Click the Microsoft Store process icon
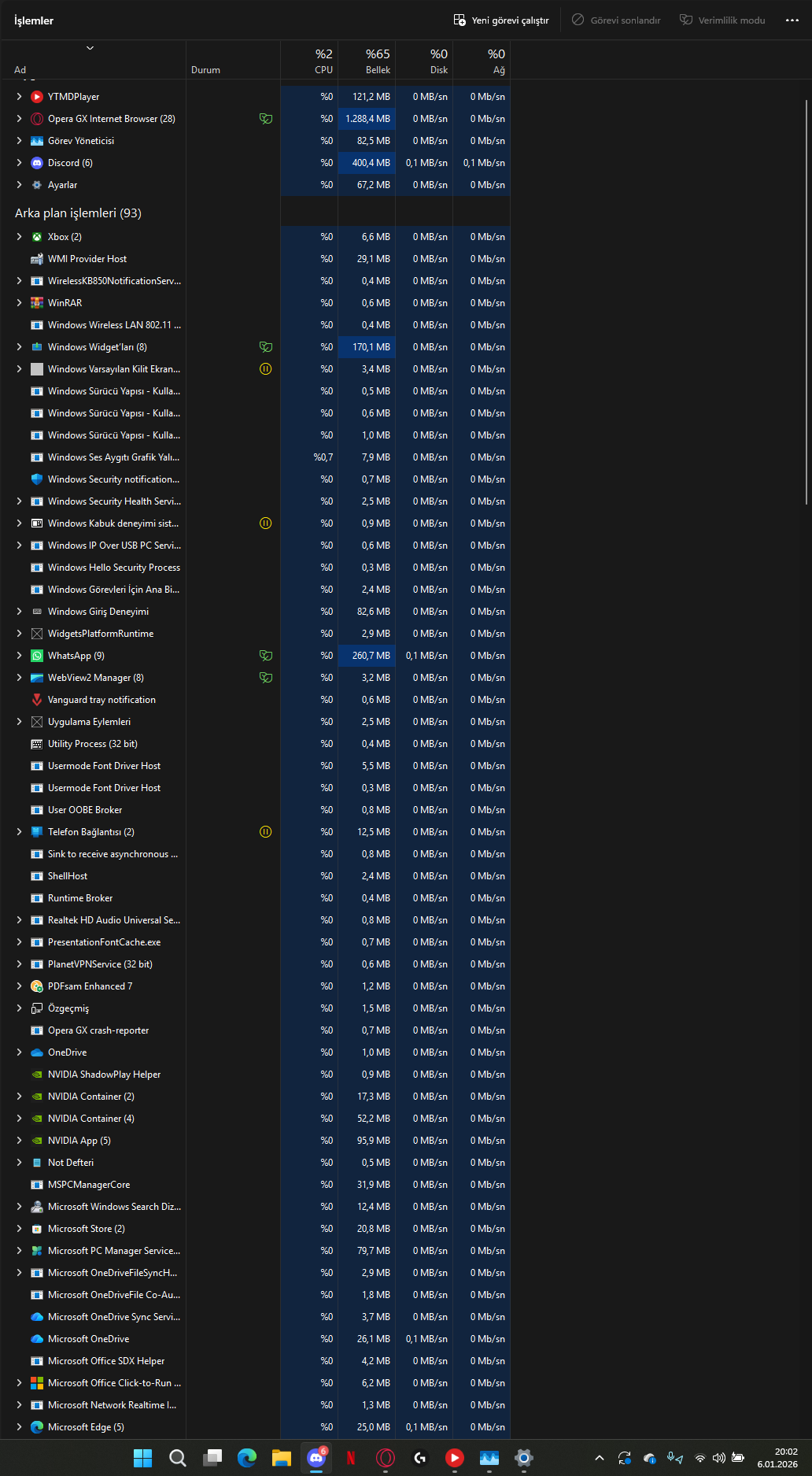Screen dimensions: 812x1476 pos(37,1229)
